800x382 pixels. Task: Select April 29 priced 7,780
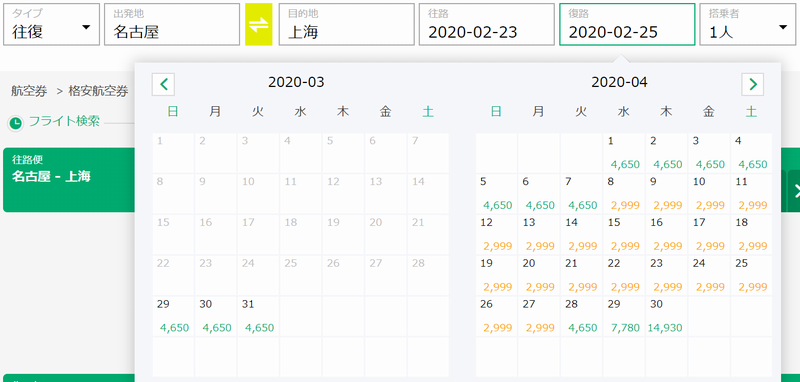(624, 316)
